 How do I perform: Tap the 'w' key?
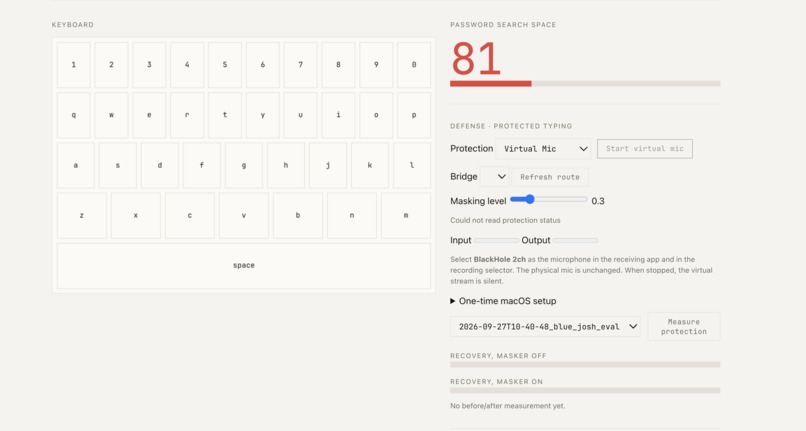112,115
